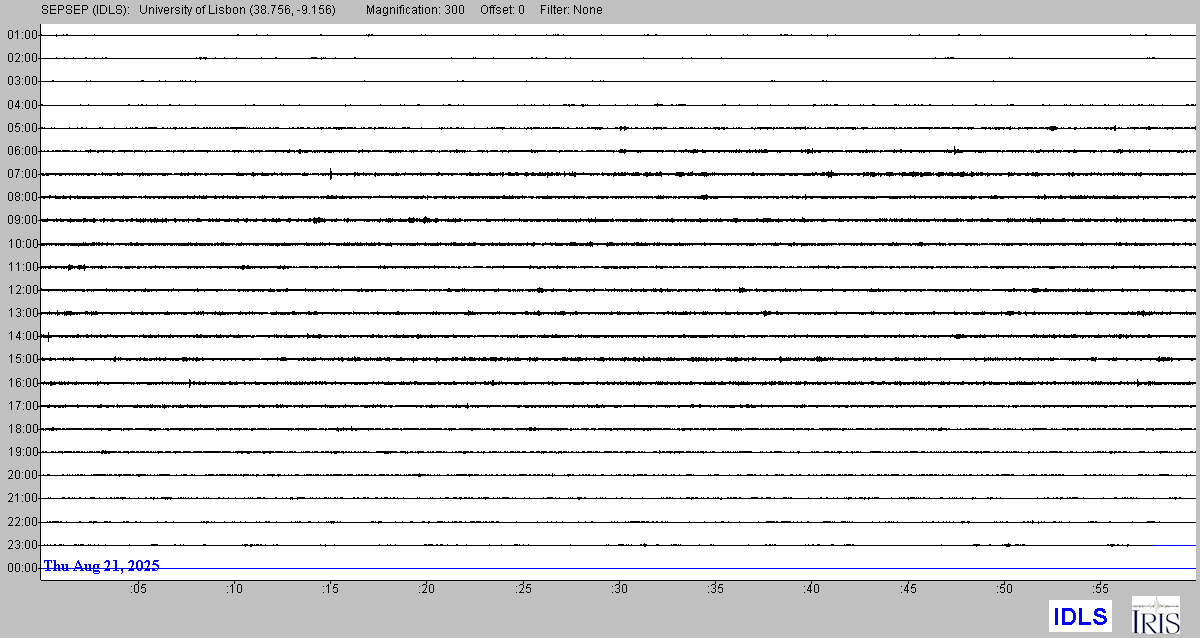Image resolution: width=1200 pixels, height=638 pixels.
Task: Select the 10:00 hour label
Action: click(22, 244)
